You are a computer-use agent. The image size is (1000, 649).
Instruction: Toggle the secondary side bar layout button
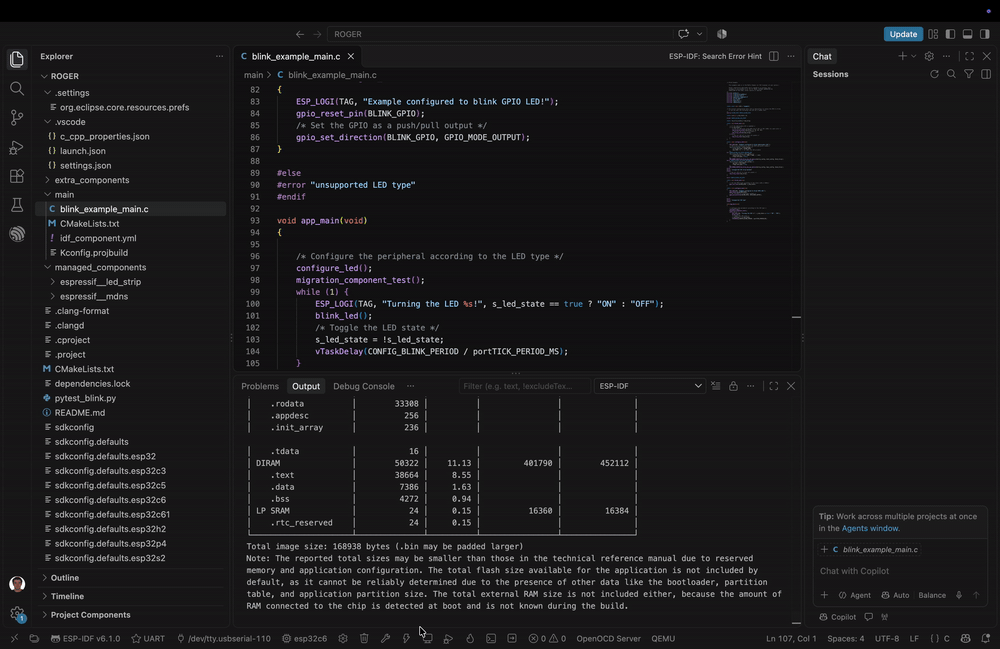coord(985,34)
